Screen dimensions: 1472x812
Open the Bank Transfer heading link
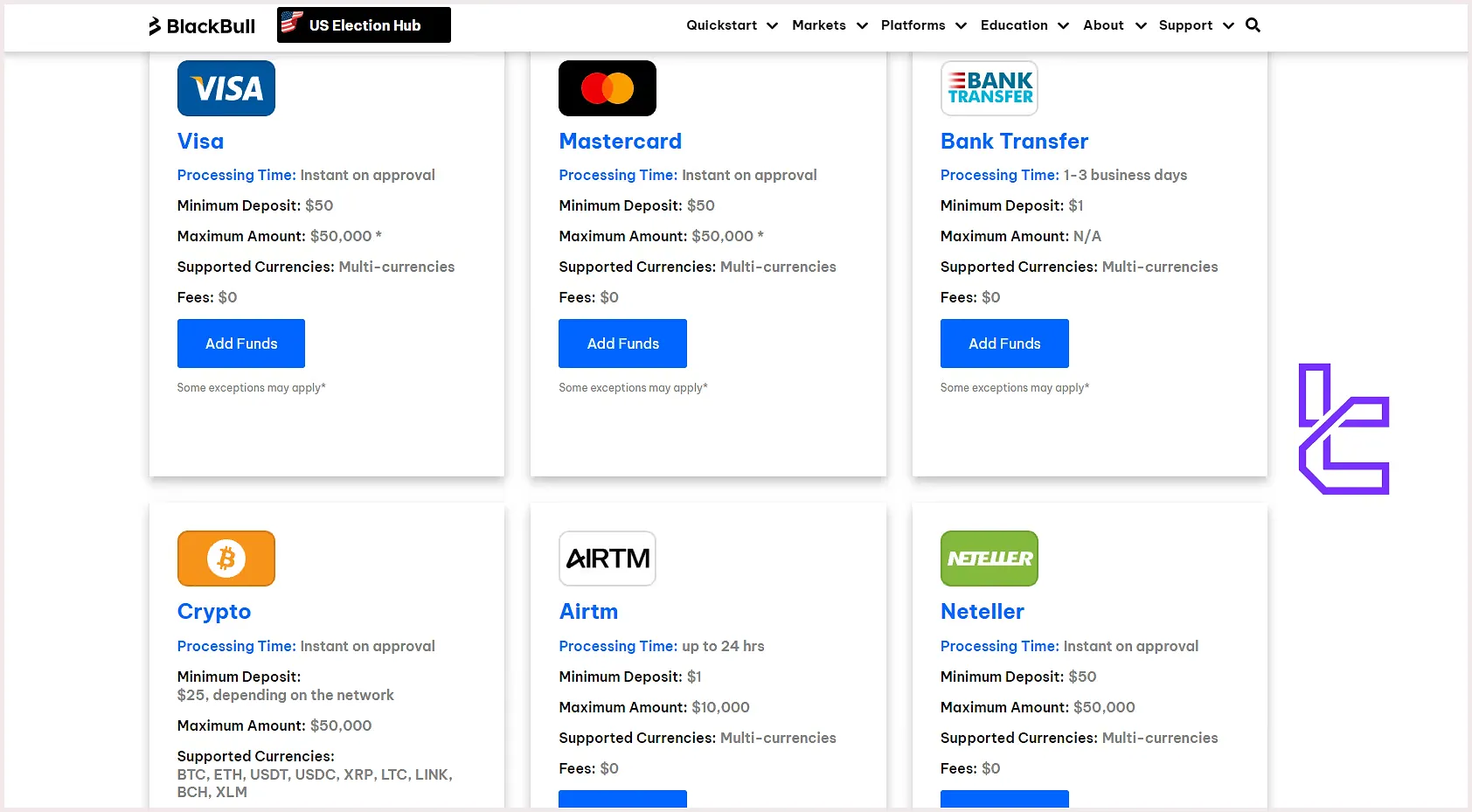[1014, 142]
